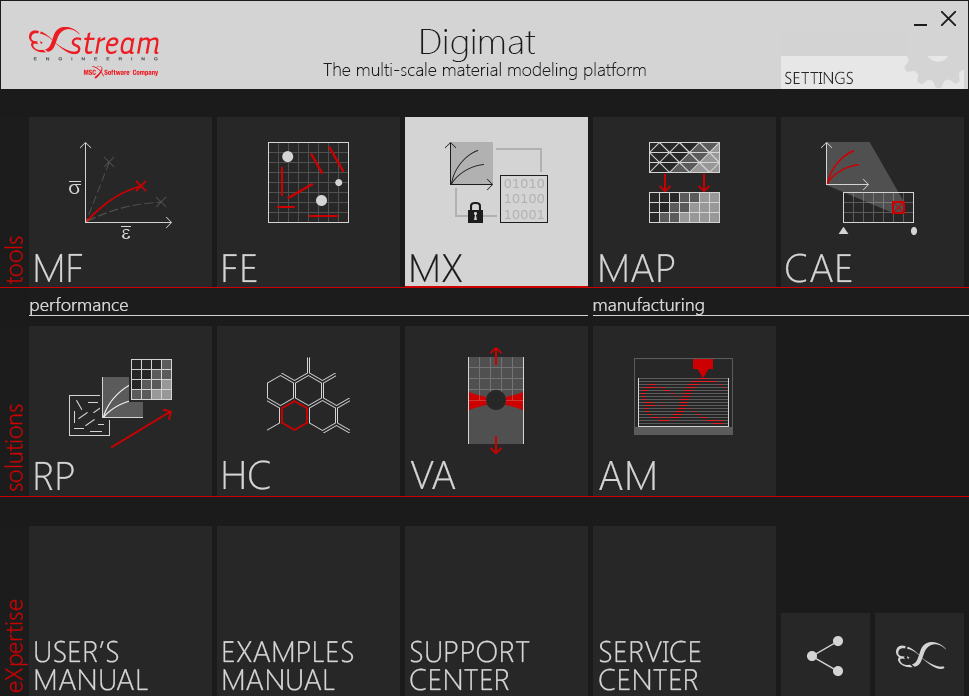The image size is (969, 696).
Task: Launch the CAE coupling tool tile
Action: point(872,202)
